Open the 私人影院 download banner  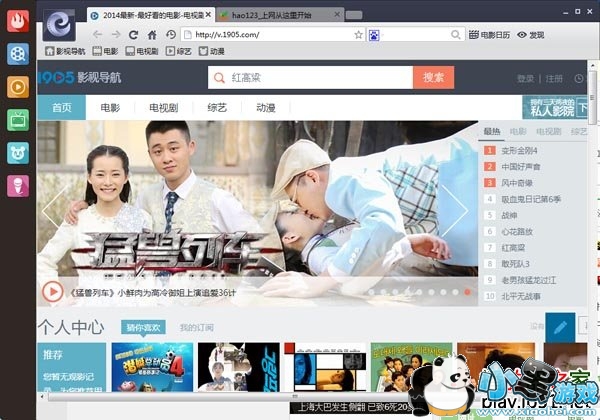(x=555, y=107)
